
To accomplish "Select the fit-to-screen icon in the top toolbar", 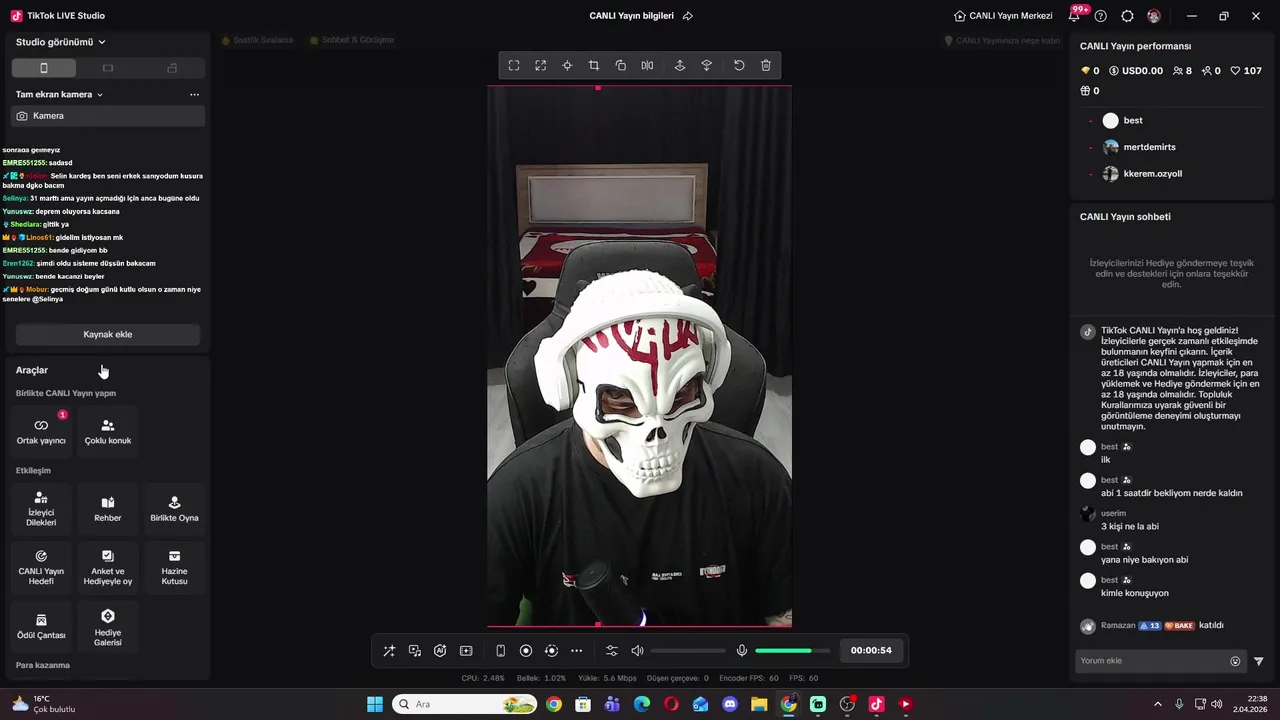I will pyautogui.click(x=514, y=65).
